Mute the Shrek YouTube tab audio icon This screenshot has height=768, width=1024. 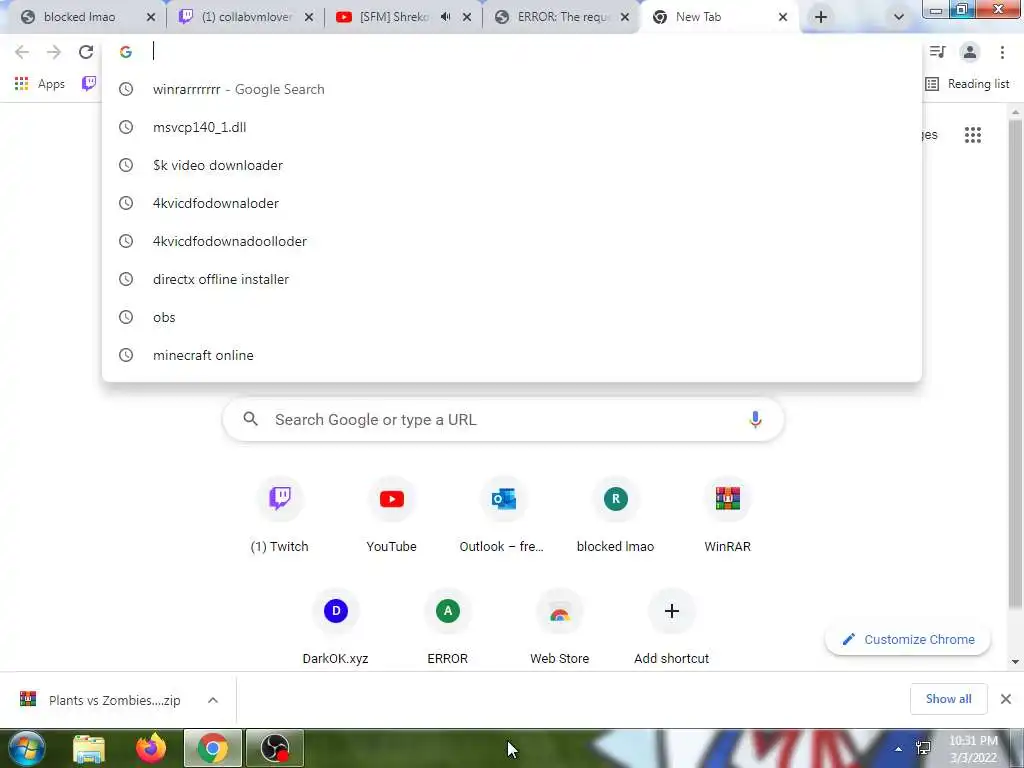coord(445,17)
